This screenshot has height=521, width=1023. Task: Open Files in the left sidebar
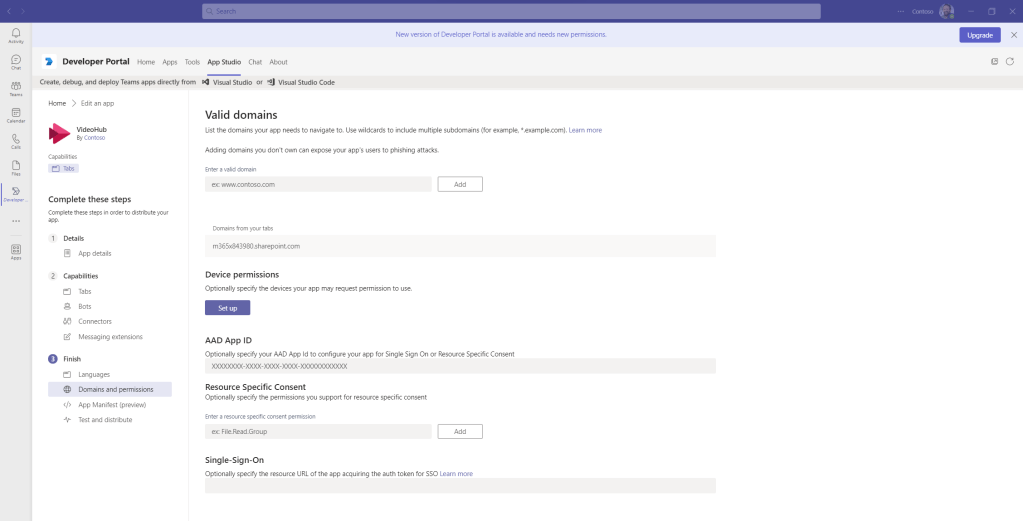[16, 166]
